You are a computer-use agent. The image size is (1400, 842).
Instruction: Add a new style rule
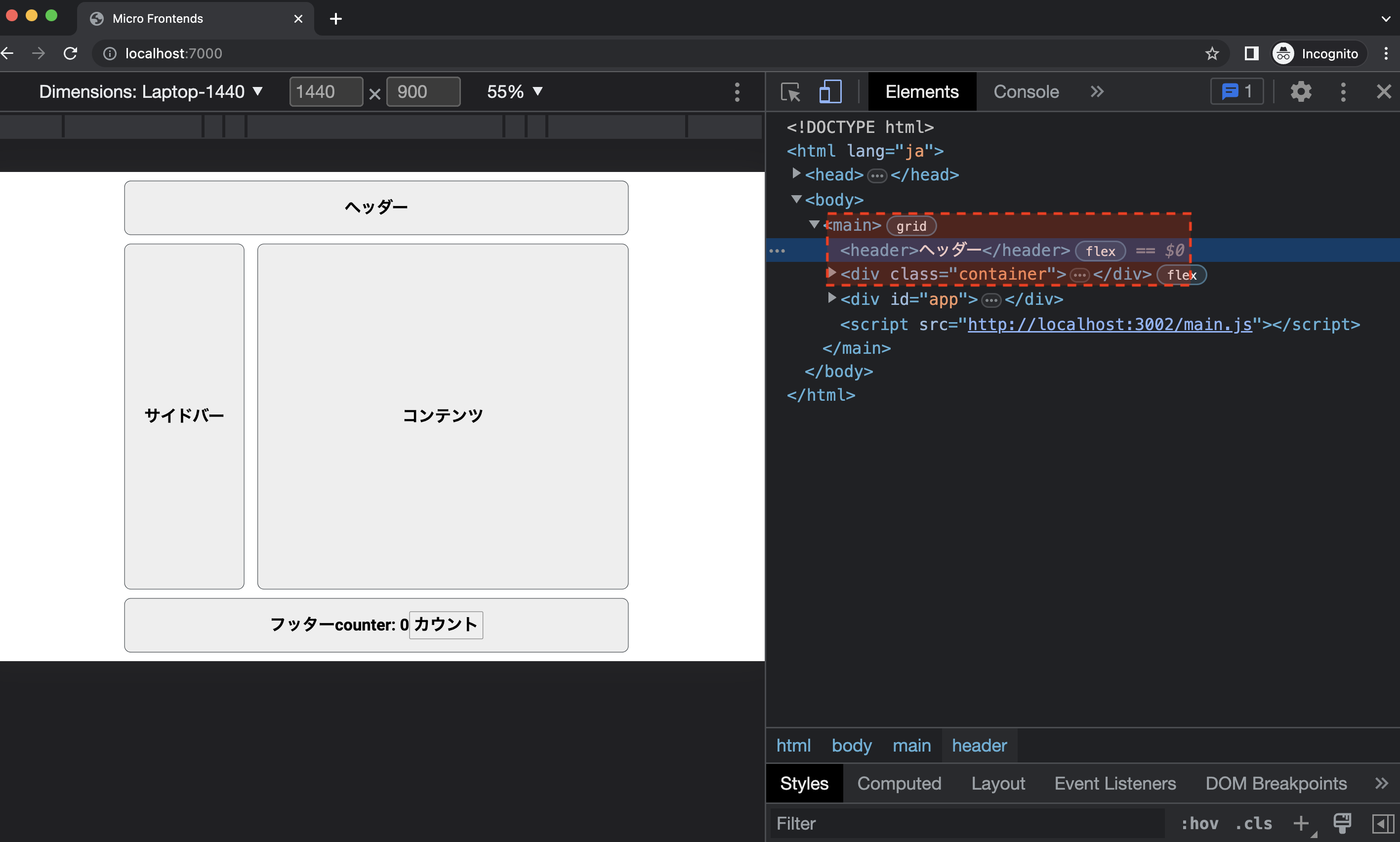tap(1302, 823)
